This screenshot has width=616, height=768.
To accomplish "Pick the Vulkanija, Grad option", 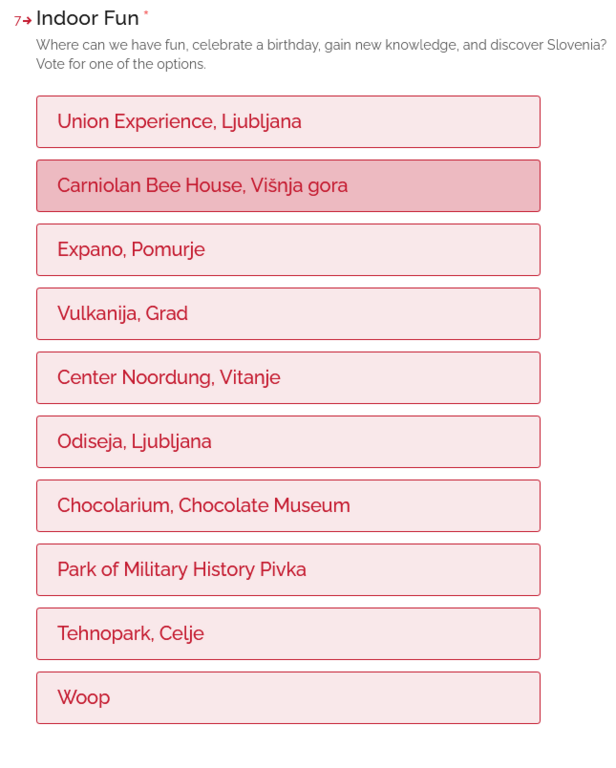I will [288, 314].
